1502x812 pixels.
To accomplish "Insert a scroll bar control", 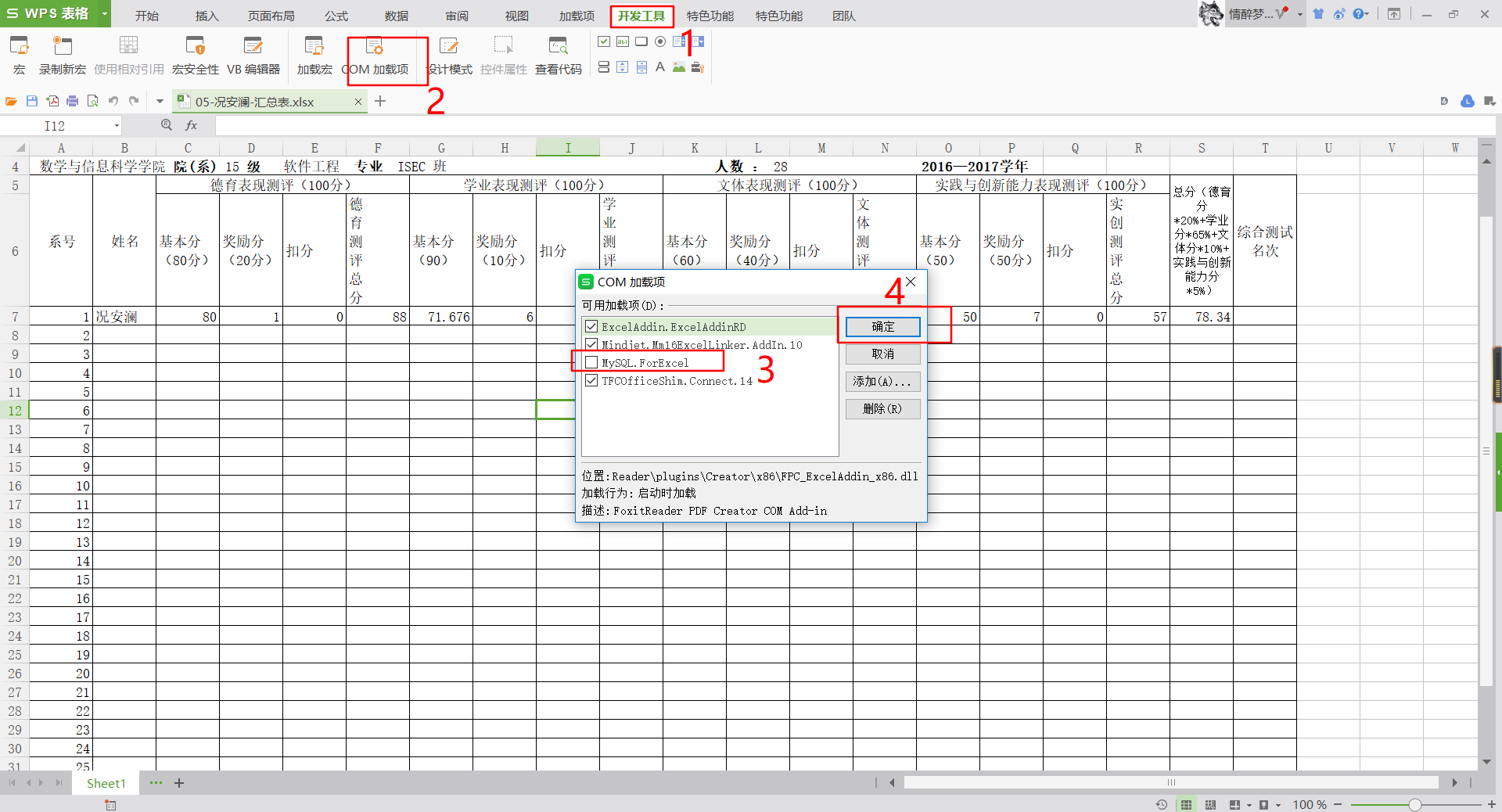I will (641, 67).
